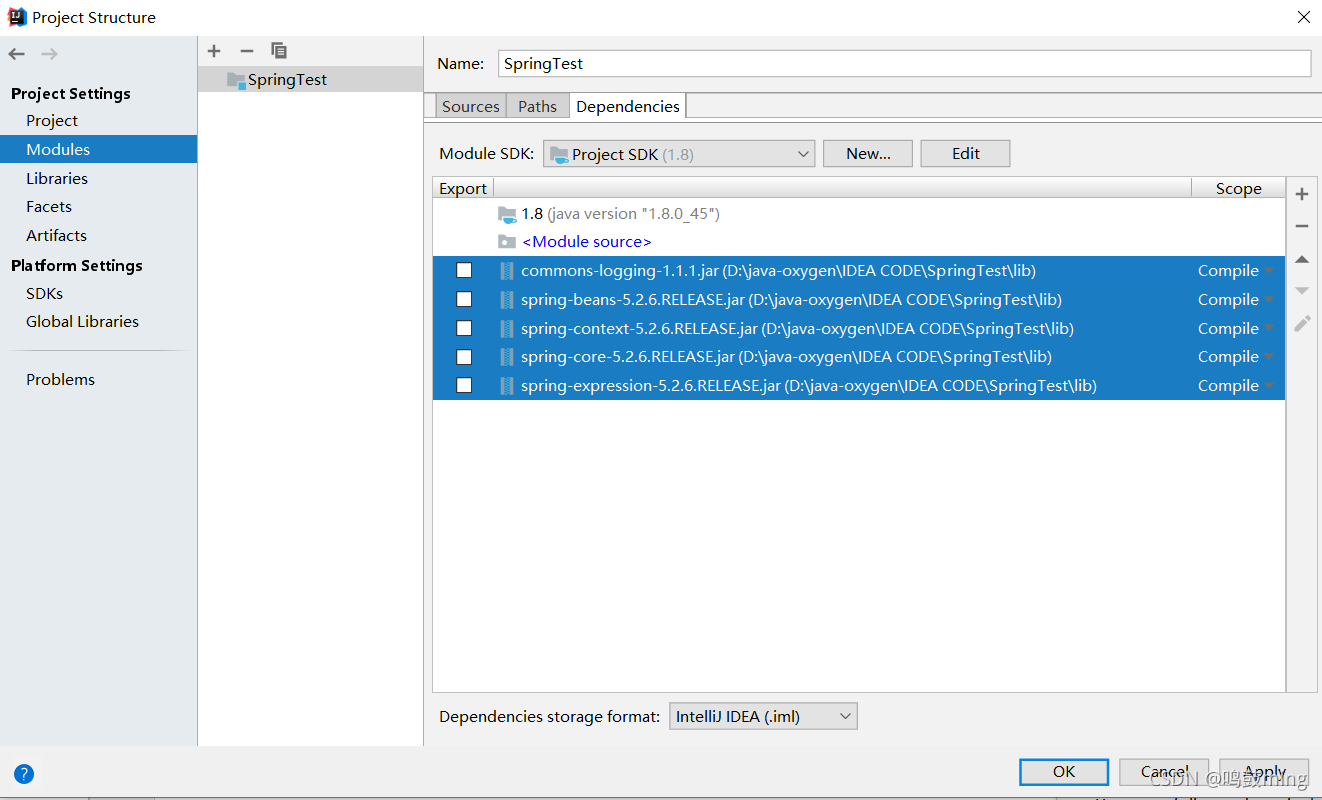1322x800 pixels.
Task: Click the SpringTest module folder icon
Action: tap(236, 80)
